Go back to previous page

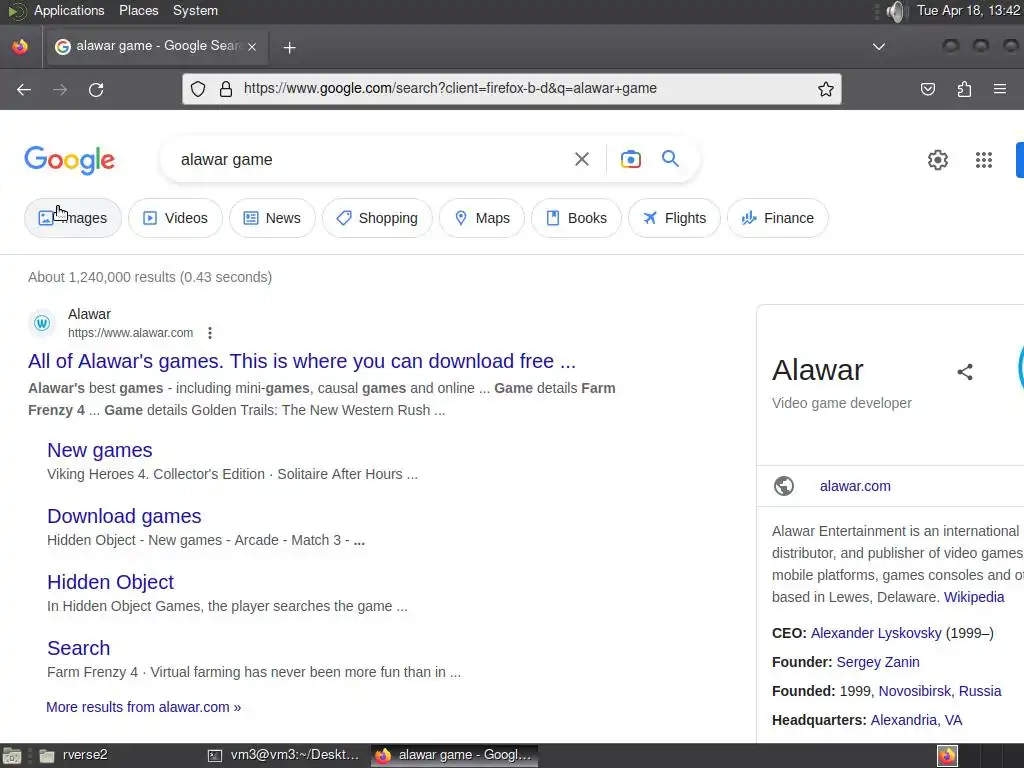(24, 89)
